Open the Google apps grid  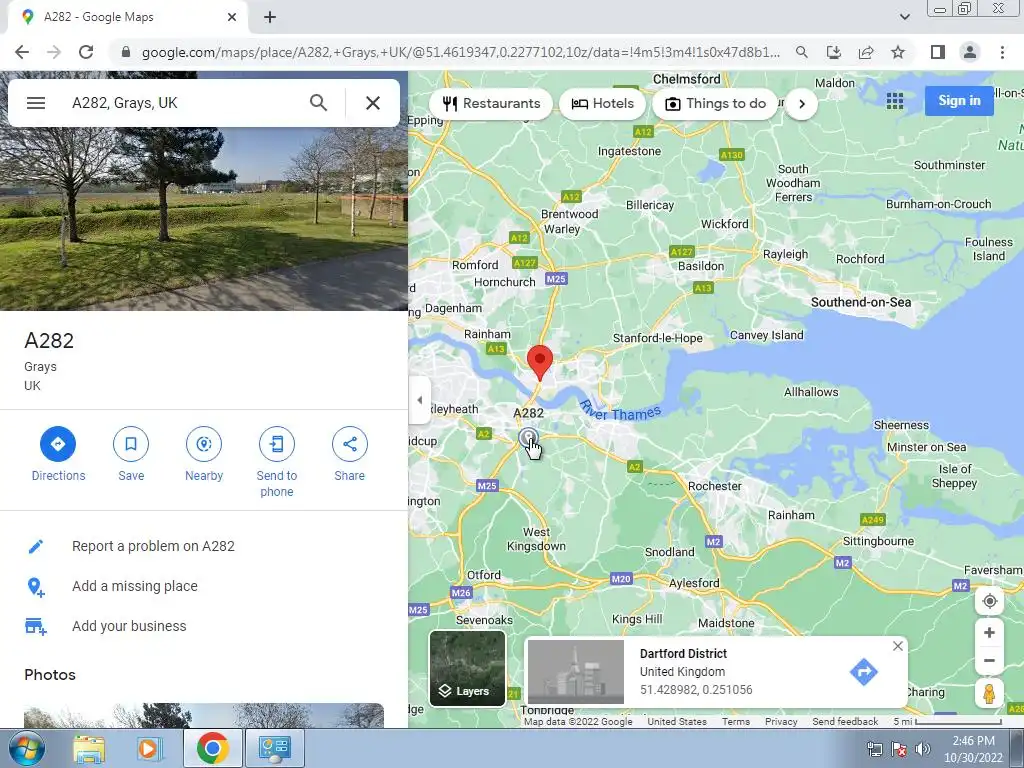(x=895, y=101)
